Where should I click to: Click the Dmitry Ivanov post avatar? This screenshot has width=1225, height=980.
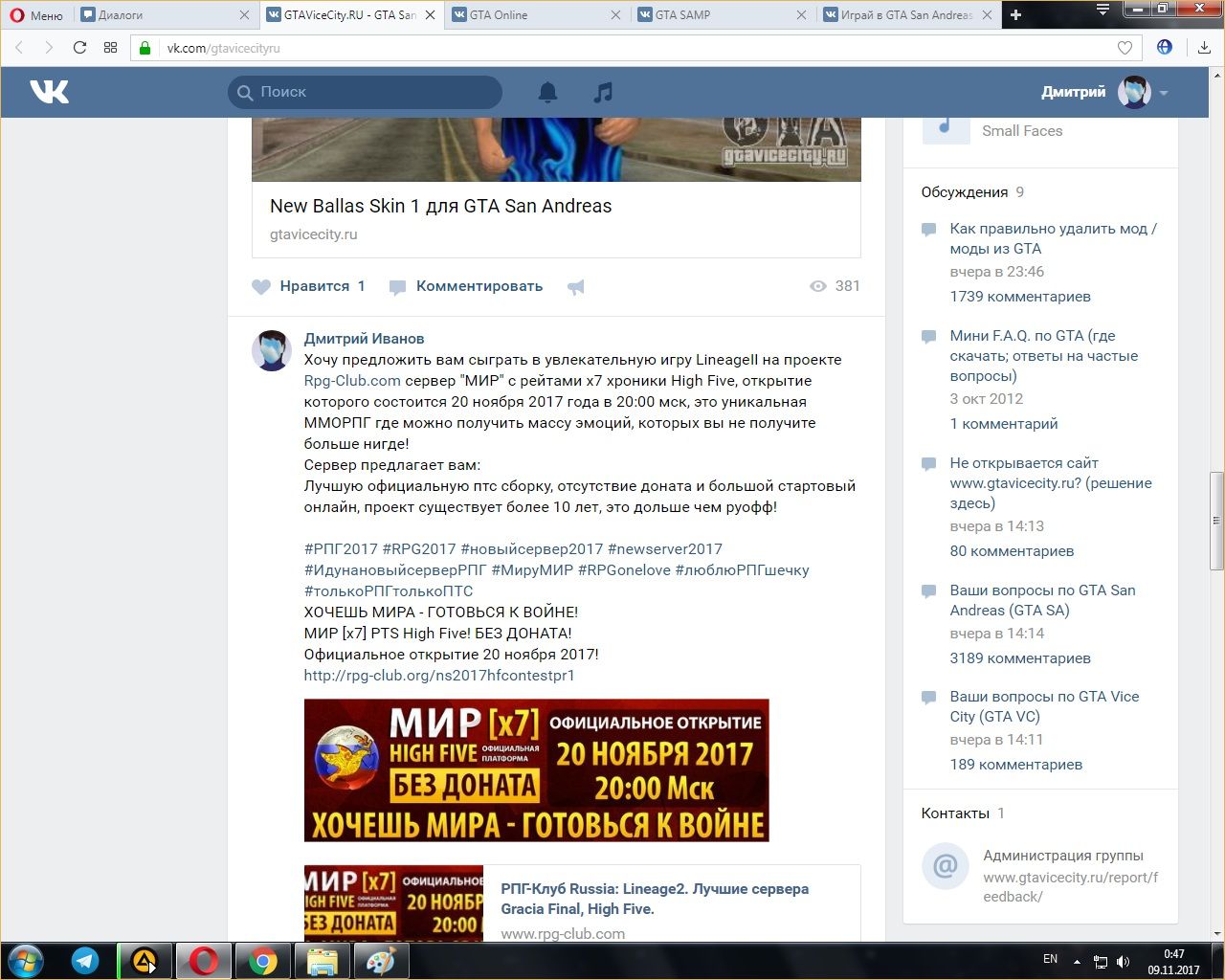[x=272, y=350]
